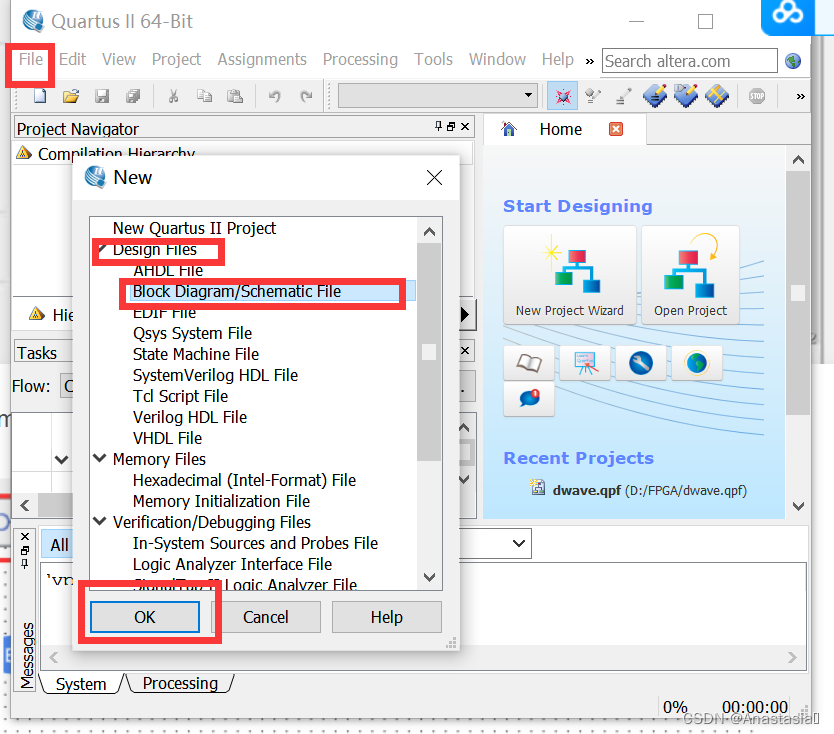Click the Save All toolbar icon
The image size is (834, 734).
coord(133,96)
